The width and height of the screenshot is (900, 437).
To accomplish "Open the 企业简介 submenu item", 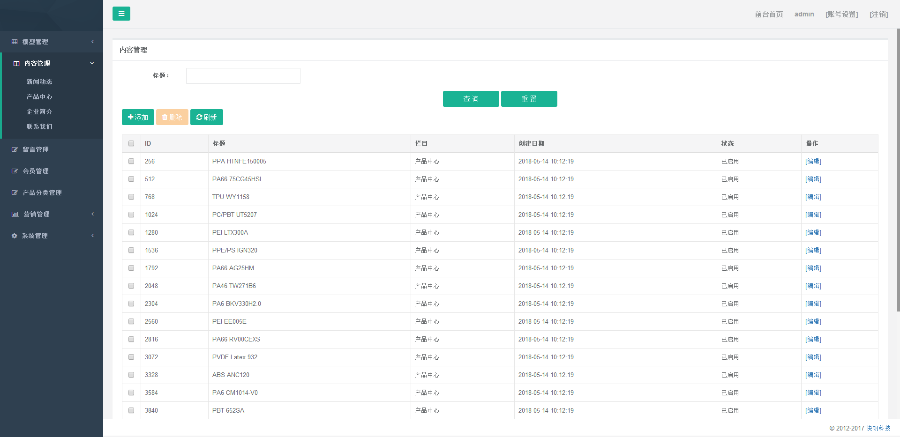I will (40, 112).
